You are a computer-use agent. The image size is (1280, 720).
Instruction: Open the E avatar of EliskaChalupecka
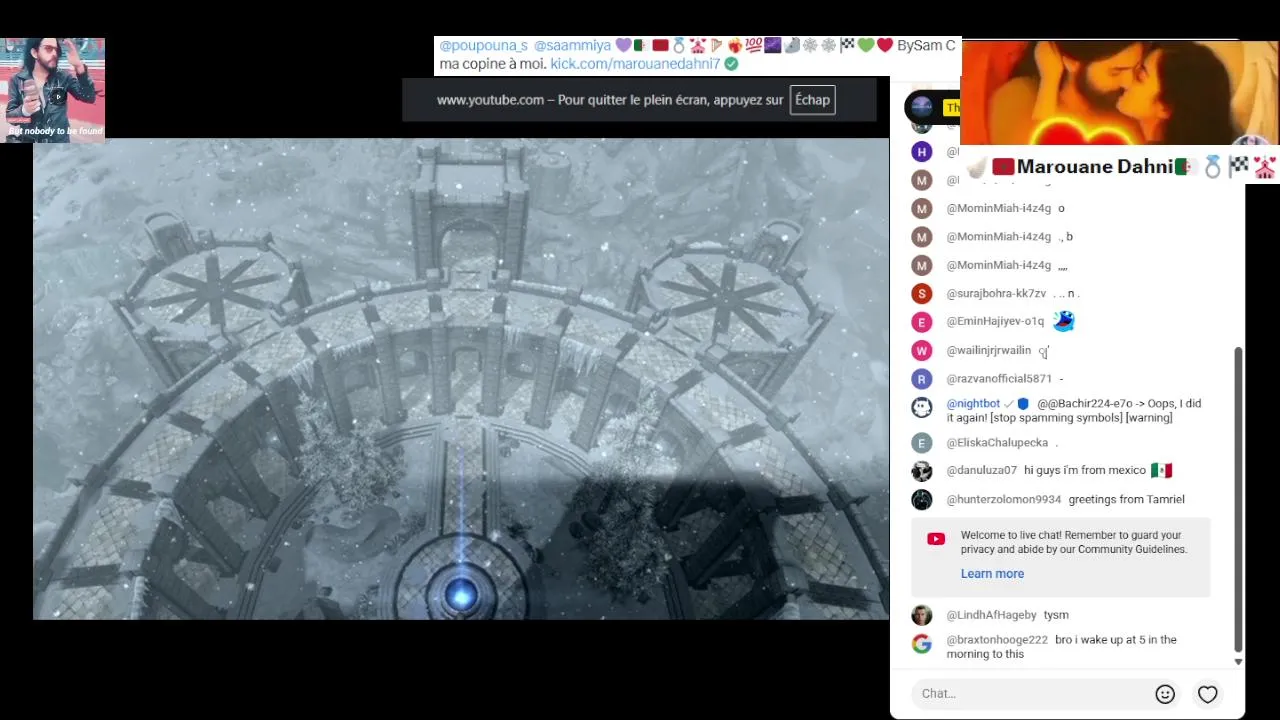922,443
